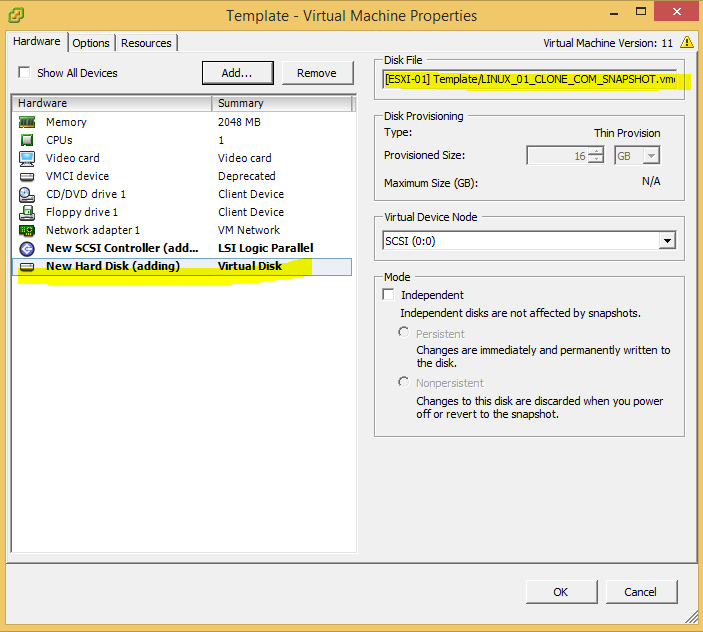Open the Resources tab
Viewport: 703px width, 632px height.
(x=147, y=43)
